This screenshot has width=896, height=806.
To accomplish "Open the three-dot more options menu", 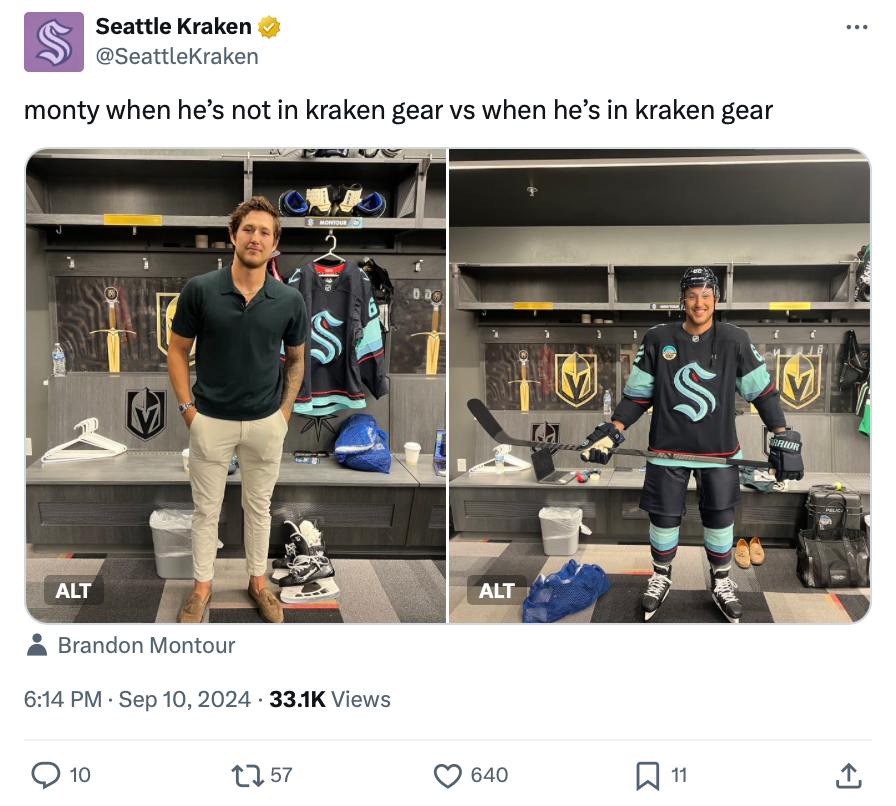I will (857, 27).
